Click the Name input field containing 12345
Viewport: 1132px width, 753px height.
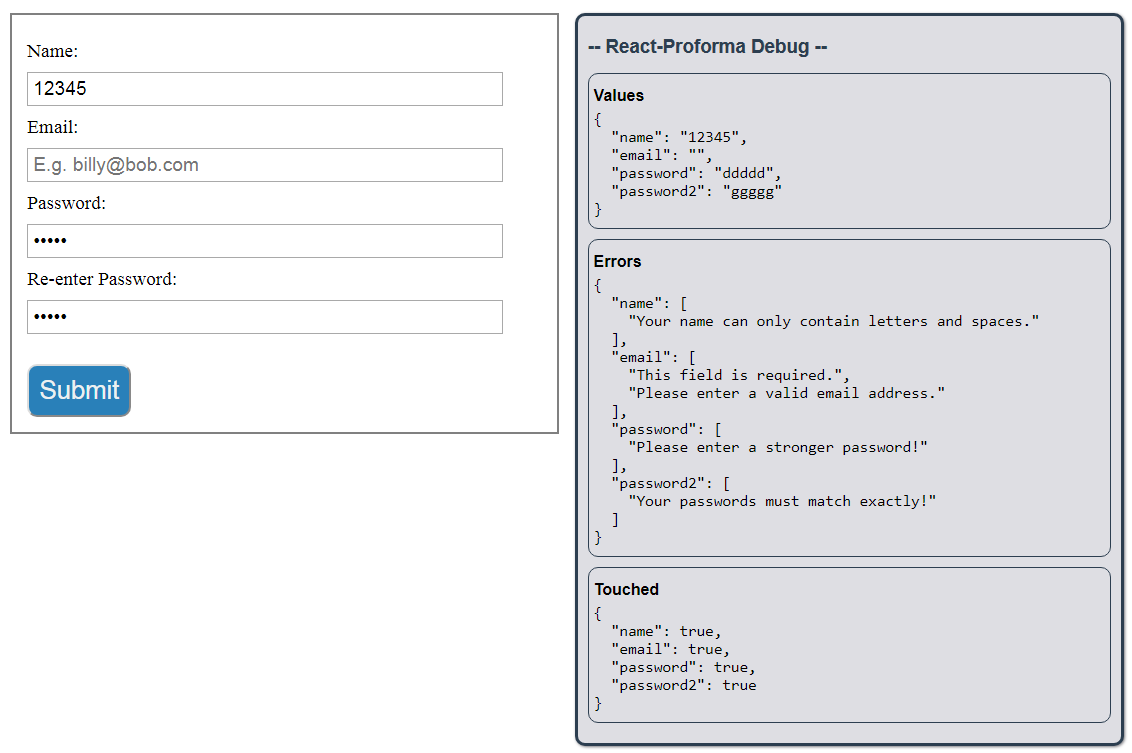(265, 89)
